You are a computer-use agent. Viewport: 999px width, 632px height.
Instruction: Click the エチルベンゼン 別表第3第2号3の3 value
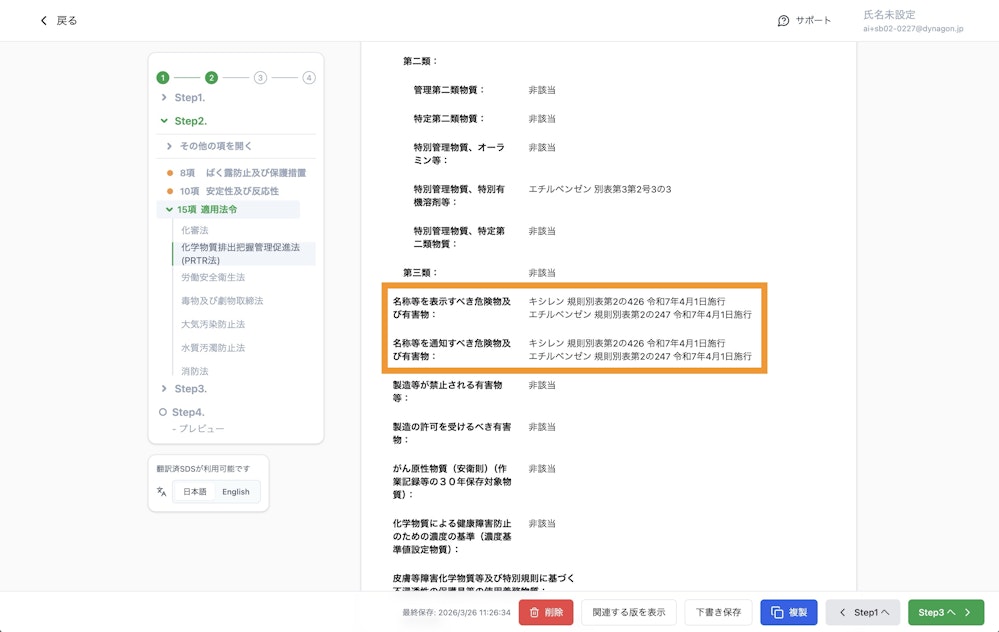coord(600,189)
